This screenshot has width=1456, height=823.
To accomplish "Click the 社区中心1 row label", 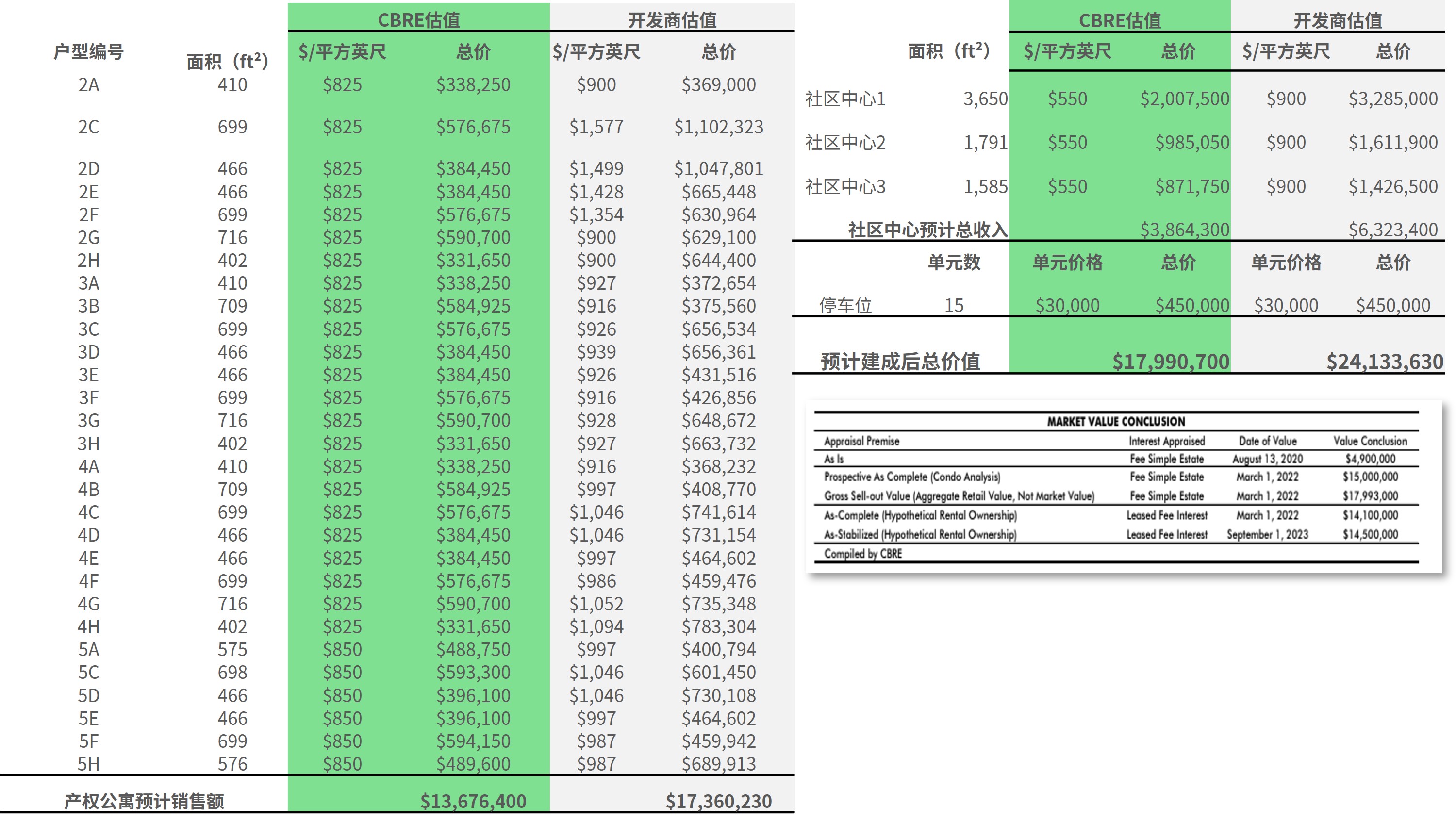I will 845,99.
